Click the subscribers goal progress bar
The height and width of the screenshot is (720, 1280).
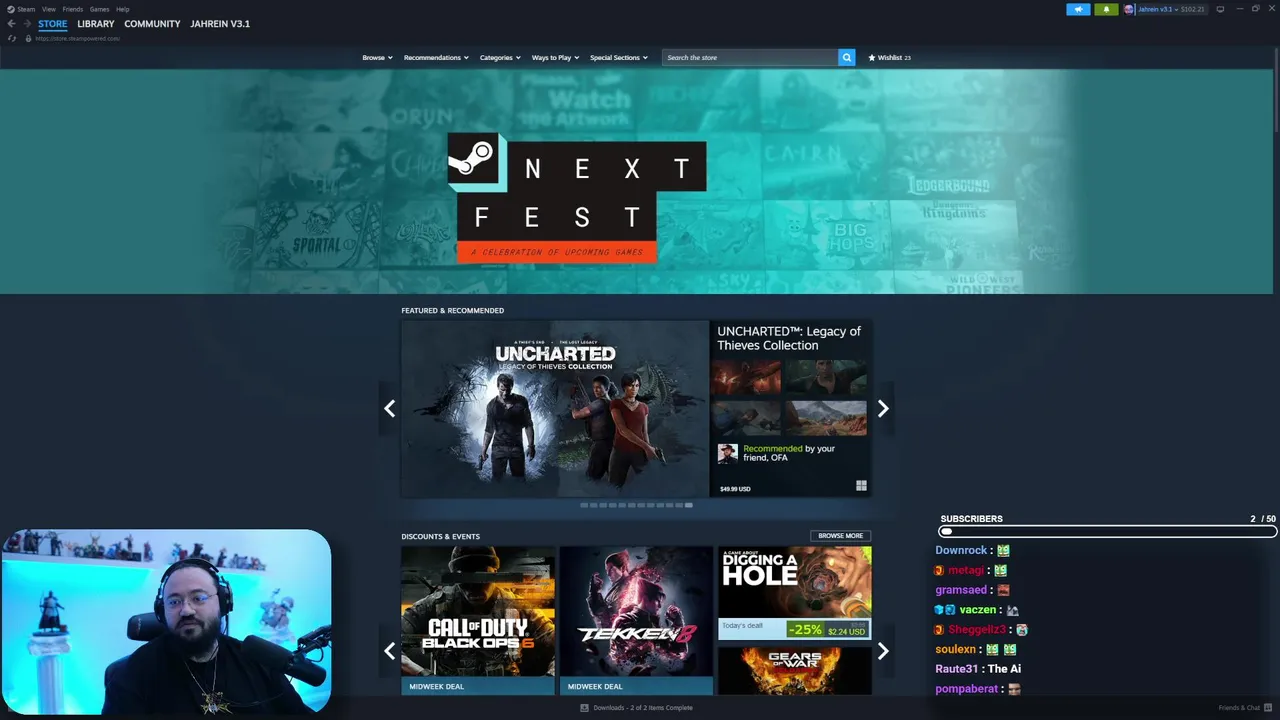(1108, 531)
